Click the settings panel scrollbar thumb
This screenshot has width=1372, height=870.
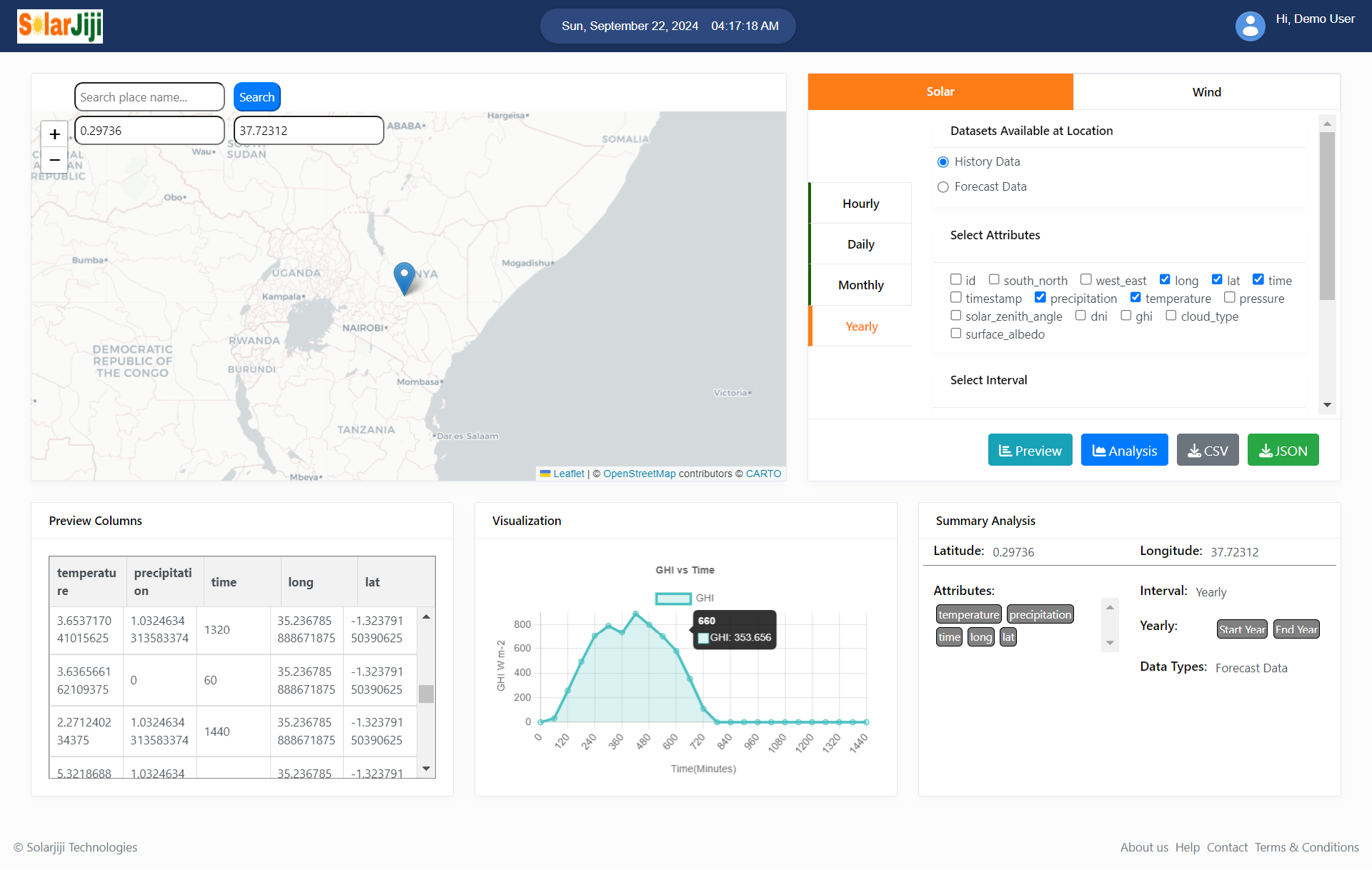pos(1327,216)
